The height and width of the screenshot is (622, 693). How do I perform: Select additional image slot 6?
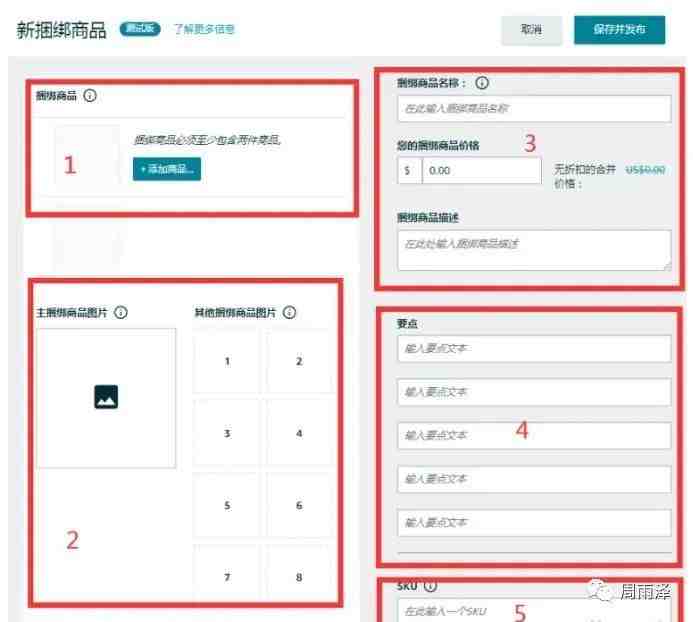click(x=299, y=505)
